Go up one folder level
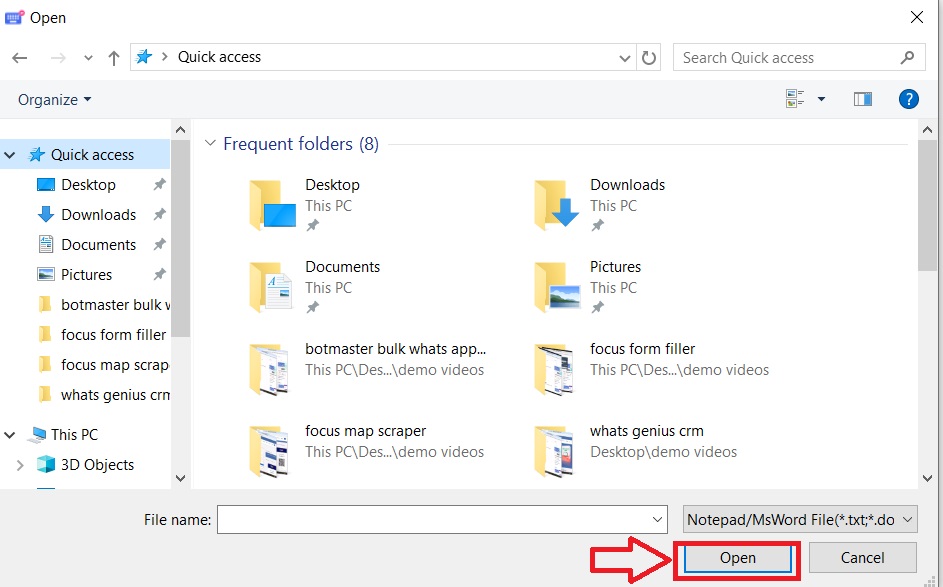Viewport: 943px width, 587px height. coord(114,58)
